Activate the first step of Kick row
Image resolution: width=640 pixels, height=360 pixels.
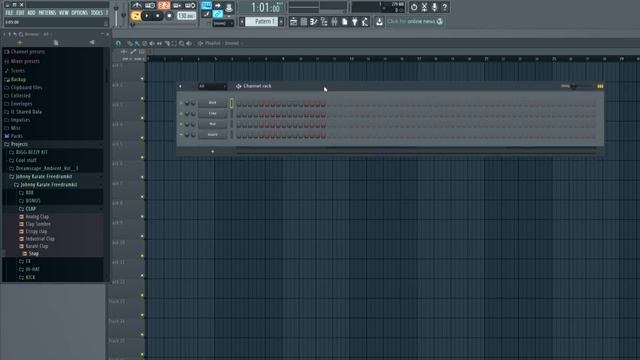[239, 103]
